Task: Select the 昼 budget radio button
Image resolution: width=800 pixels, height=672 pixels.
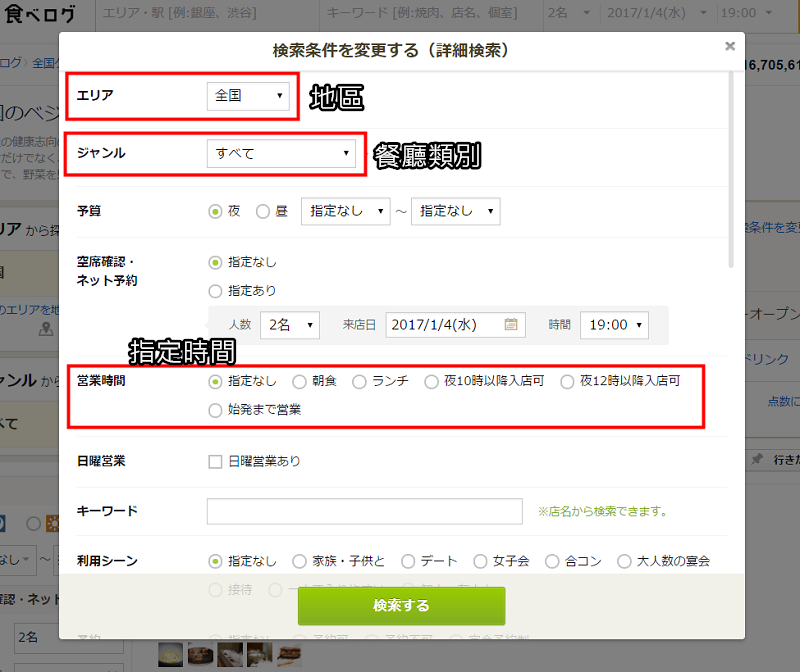Action: (263, 211)
